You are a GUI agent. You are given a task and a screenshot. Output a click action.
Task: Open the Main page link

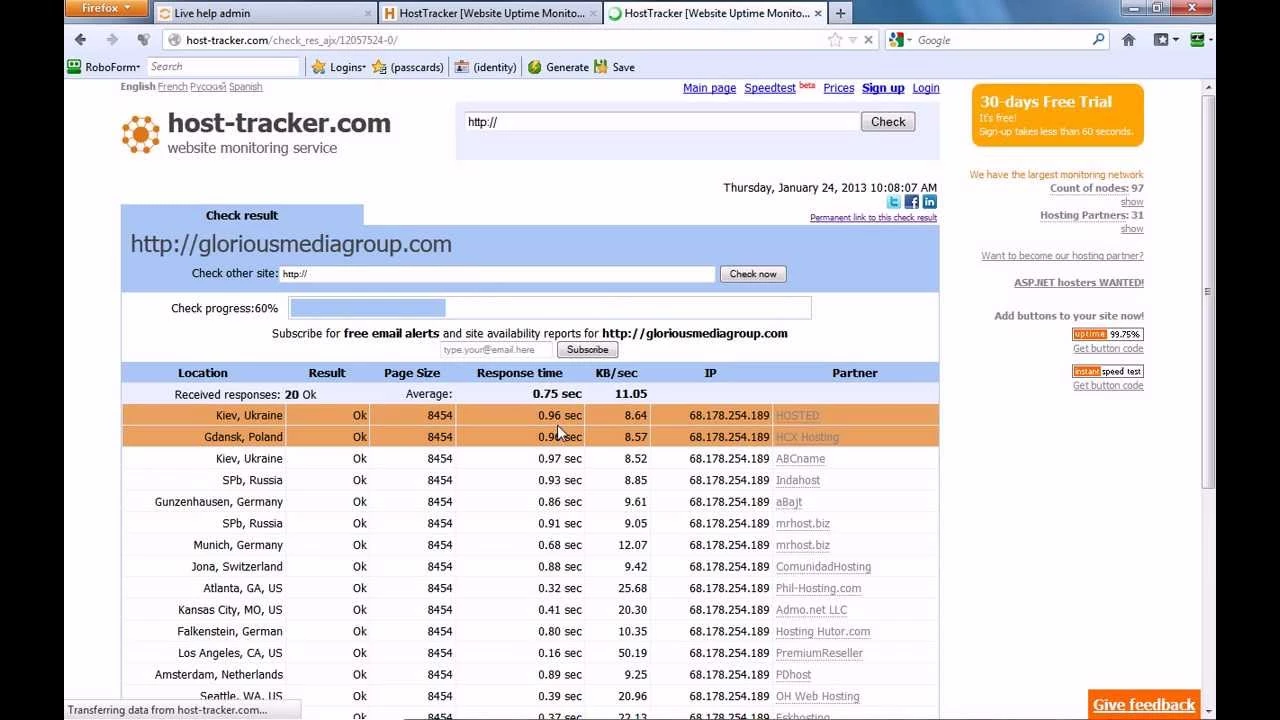pyautogui.click(x=709, y=88)
